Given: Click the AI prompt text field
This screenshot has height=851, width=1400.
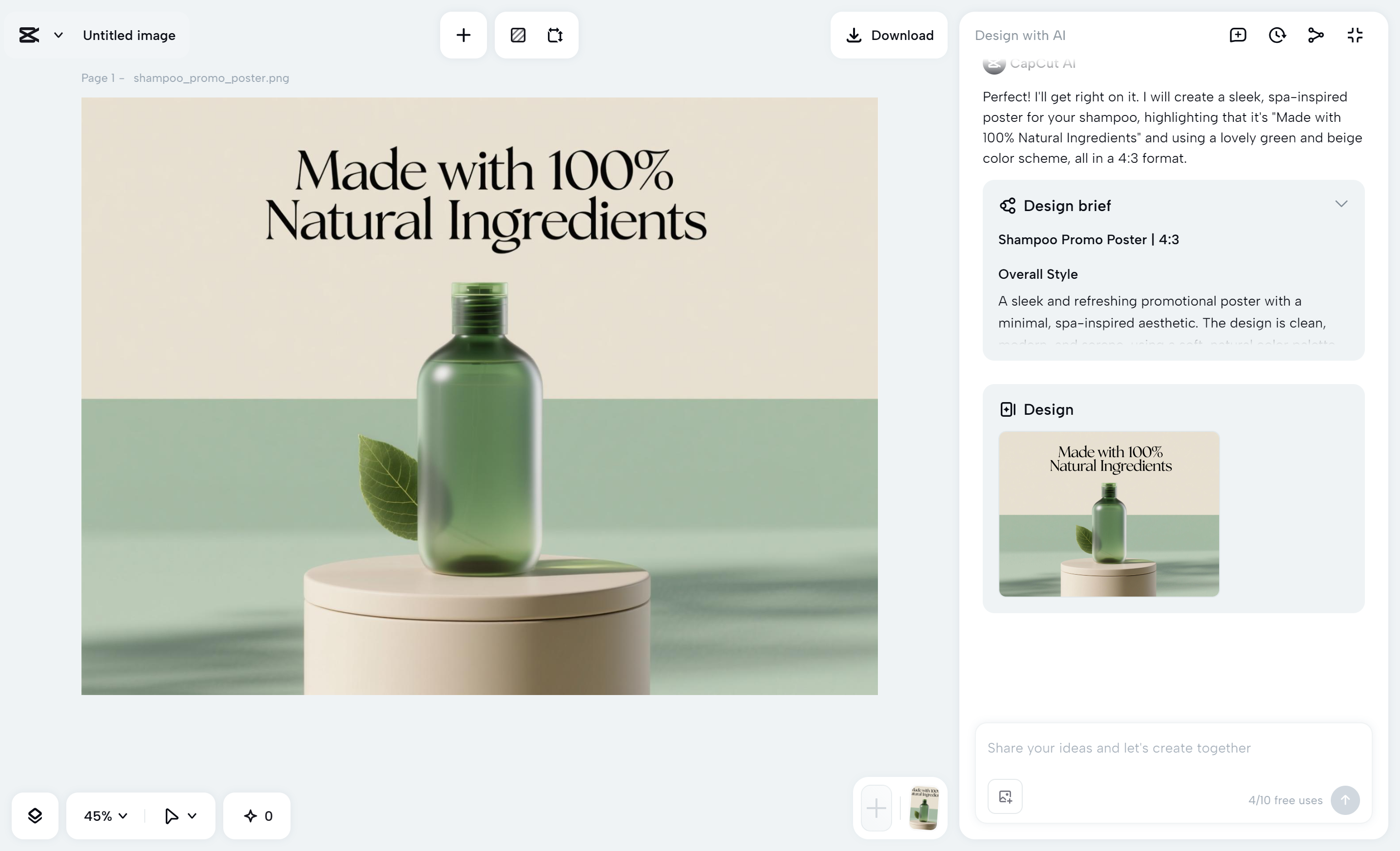Looking at the screenshot, I should 1173,748.
